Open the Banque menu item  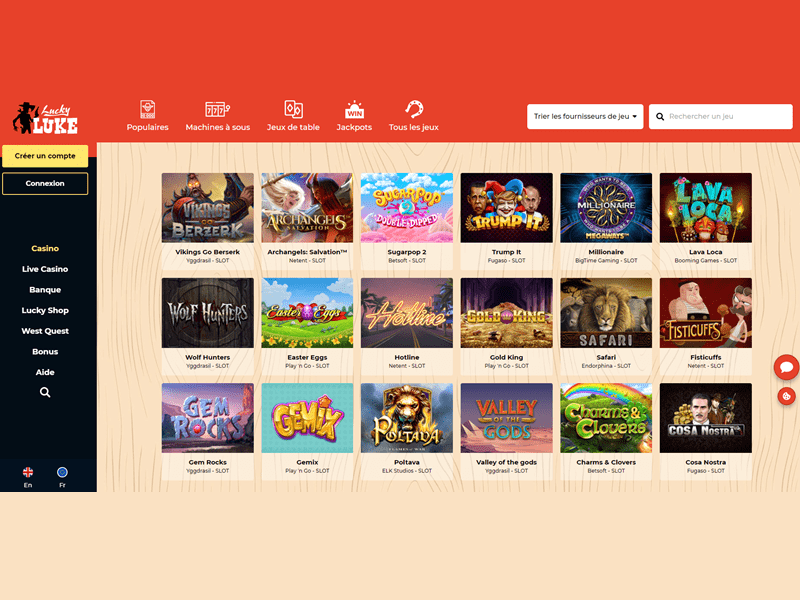(45, 290)
